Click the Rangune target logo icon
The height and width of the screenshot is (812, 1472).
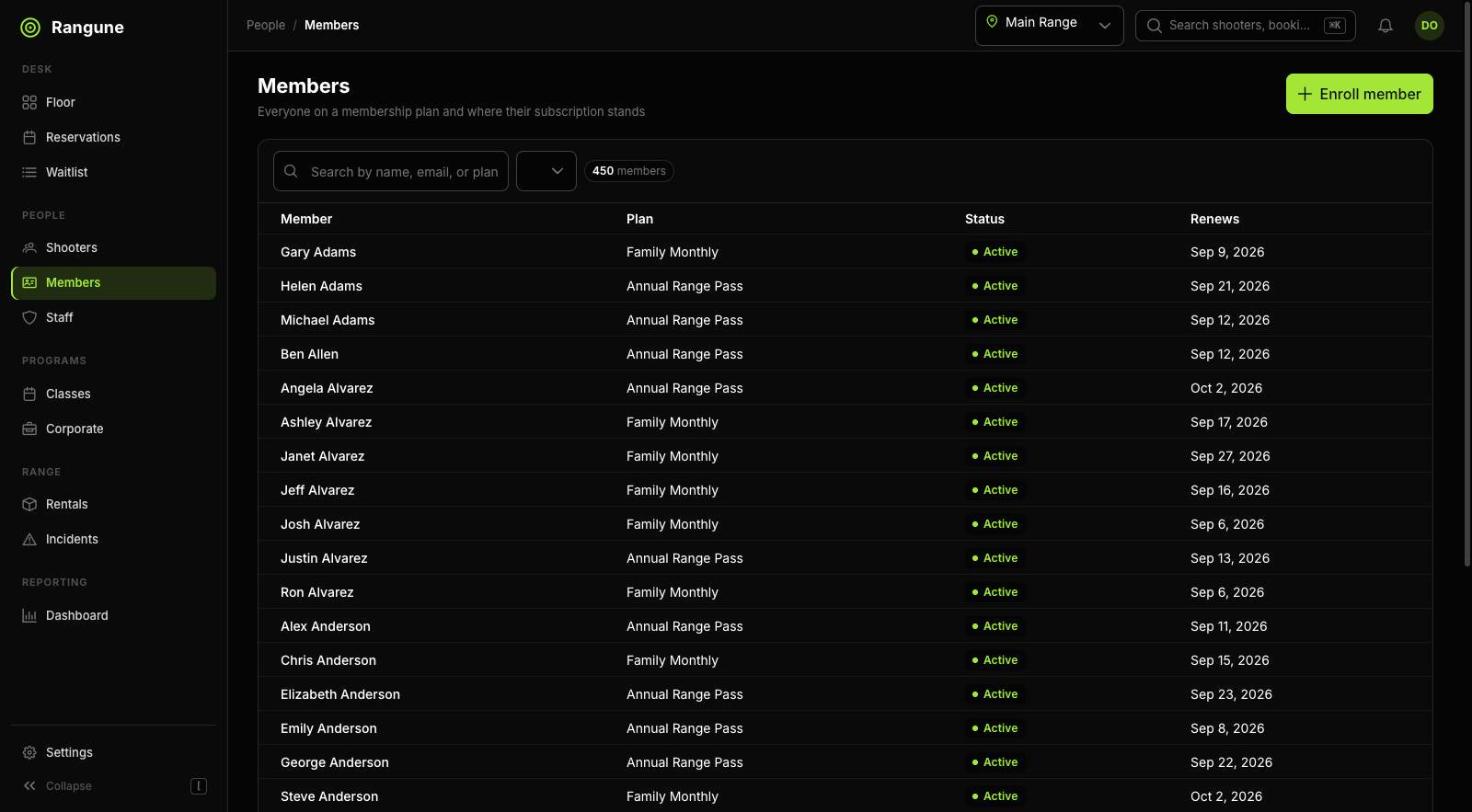coord(30,28)
